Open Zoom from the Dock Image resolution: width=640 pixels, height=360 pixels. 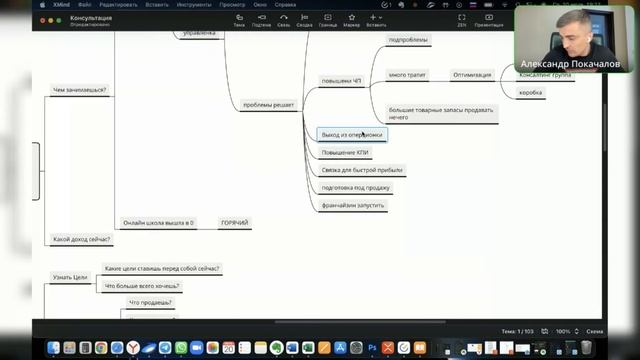coord(197,348)
